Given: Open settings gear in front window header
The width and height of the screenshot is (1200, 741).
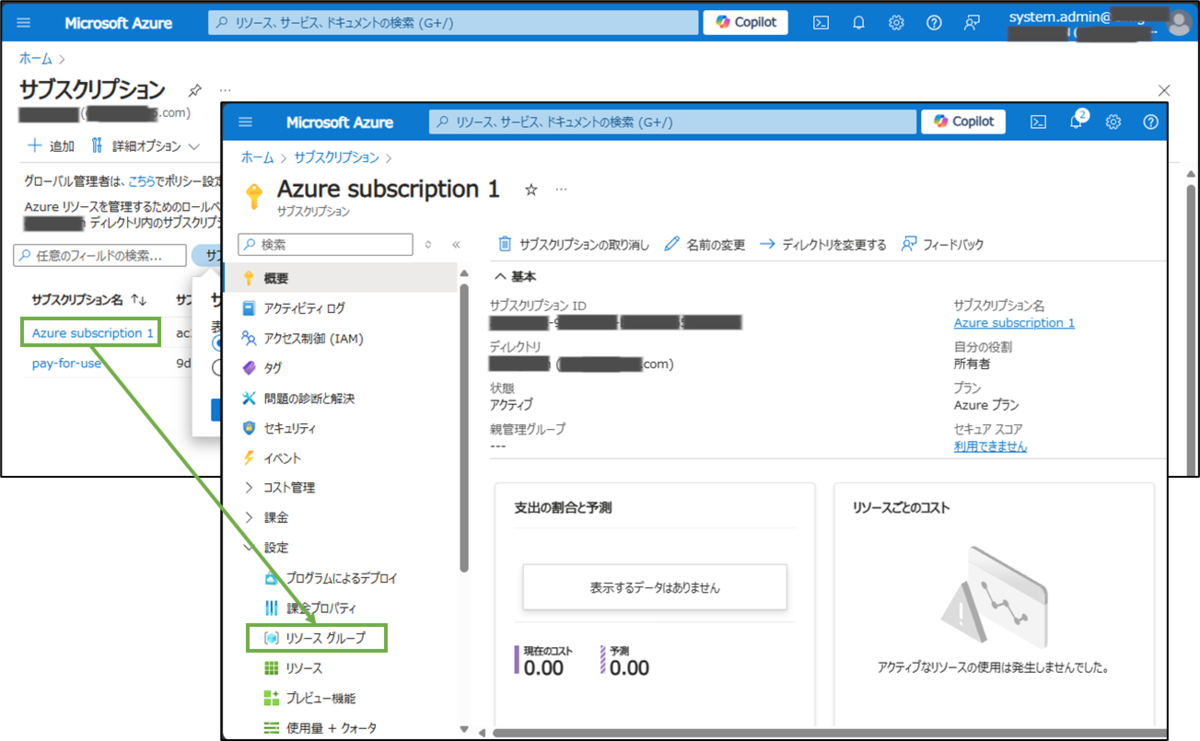Looking at the screenshot, I should pyautogui.click(x=1113, y=122).
